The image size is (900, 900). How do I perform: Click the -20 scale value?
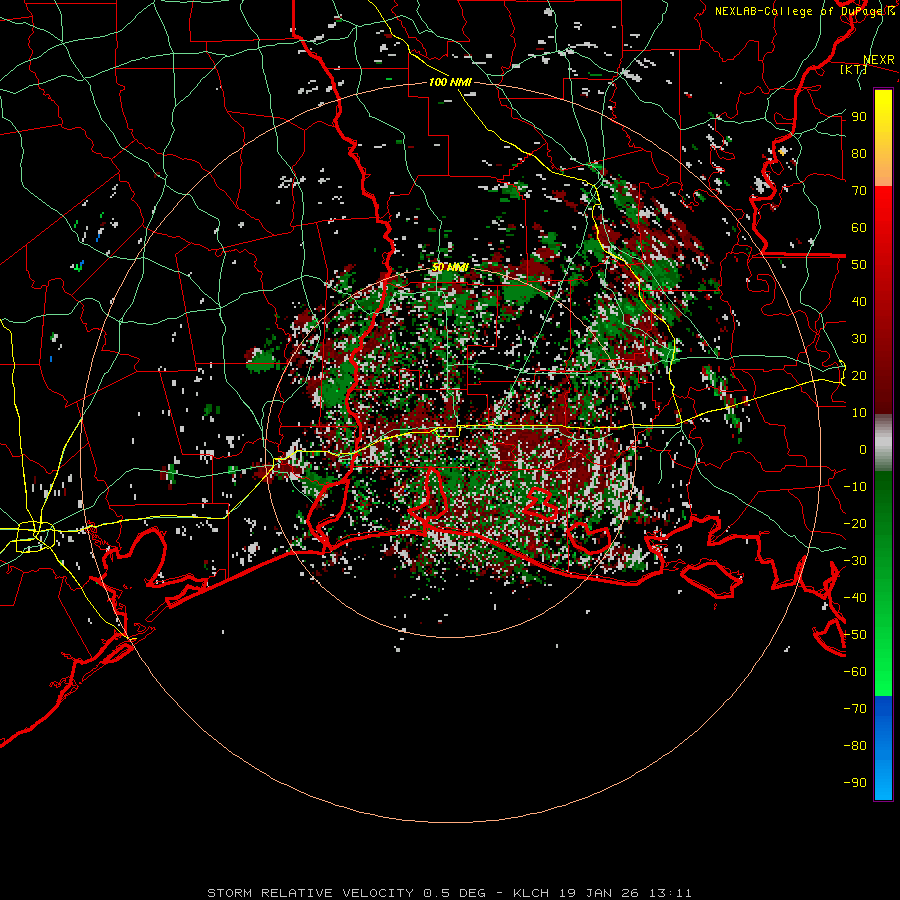point(855,524)
